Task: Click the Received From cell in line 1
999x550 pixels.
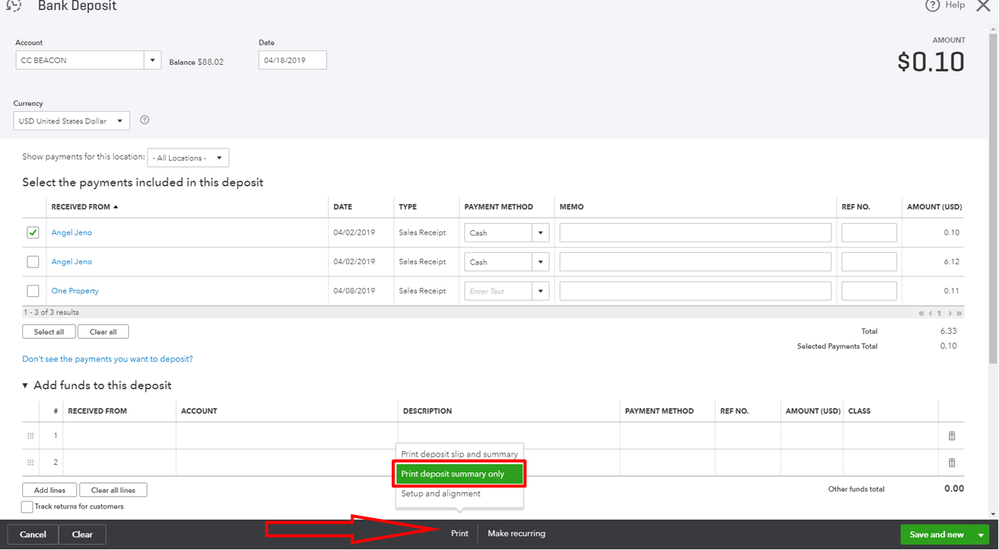Action: (x=120, y=436)
